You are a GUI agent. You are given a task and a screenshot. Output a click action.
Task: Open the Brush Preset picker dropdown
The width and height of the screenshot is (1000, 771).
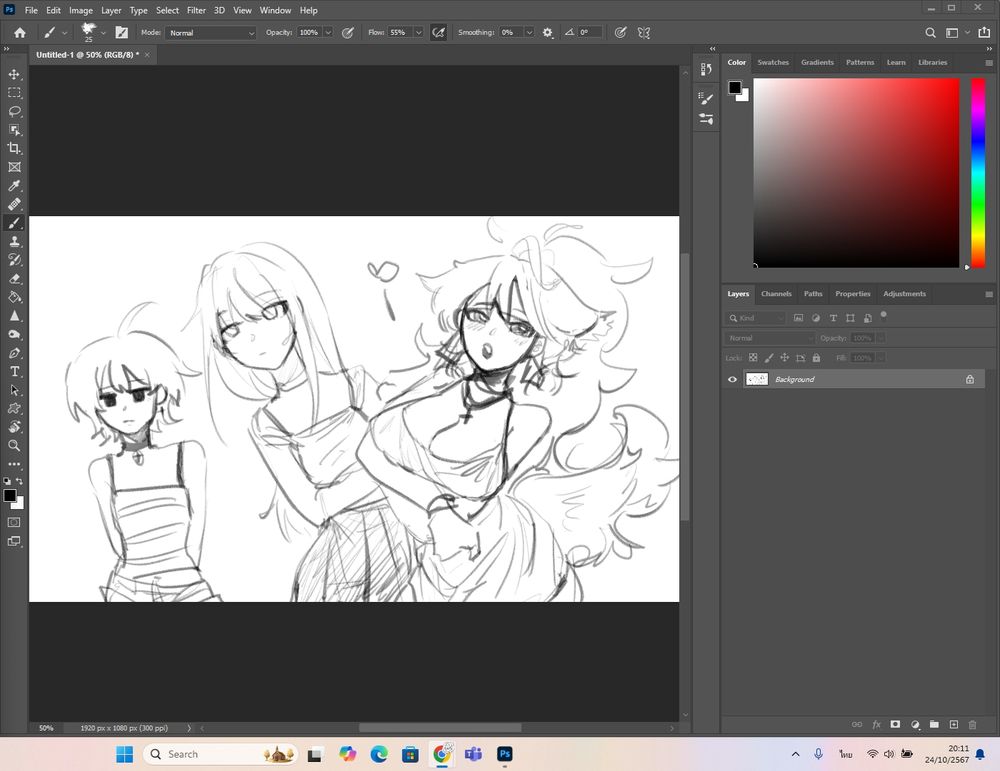(x=103, y=33)
